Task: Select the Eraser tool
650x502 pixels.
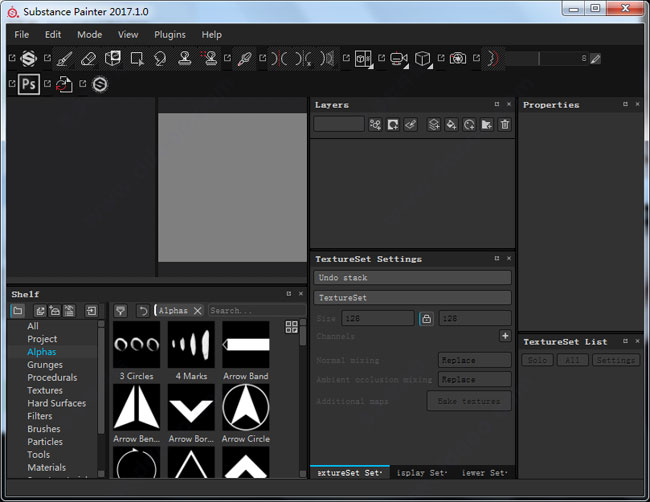Action: (88, 59)
